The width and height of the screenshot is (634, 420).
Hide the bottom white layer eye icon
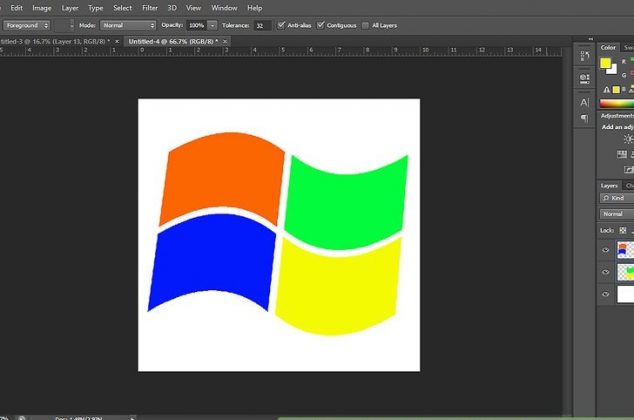[x=606, y=295]
